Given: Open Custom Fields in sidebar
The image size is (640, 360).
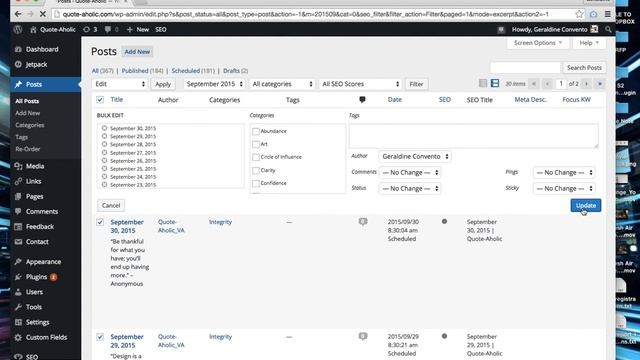Looking at the screenshot, I should pyautogui.click(x=46, y=337).
